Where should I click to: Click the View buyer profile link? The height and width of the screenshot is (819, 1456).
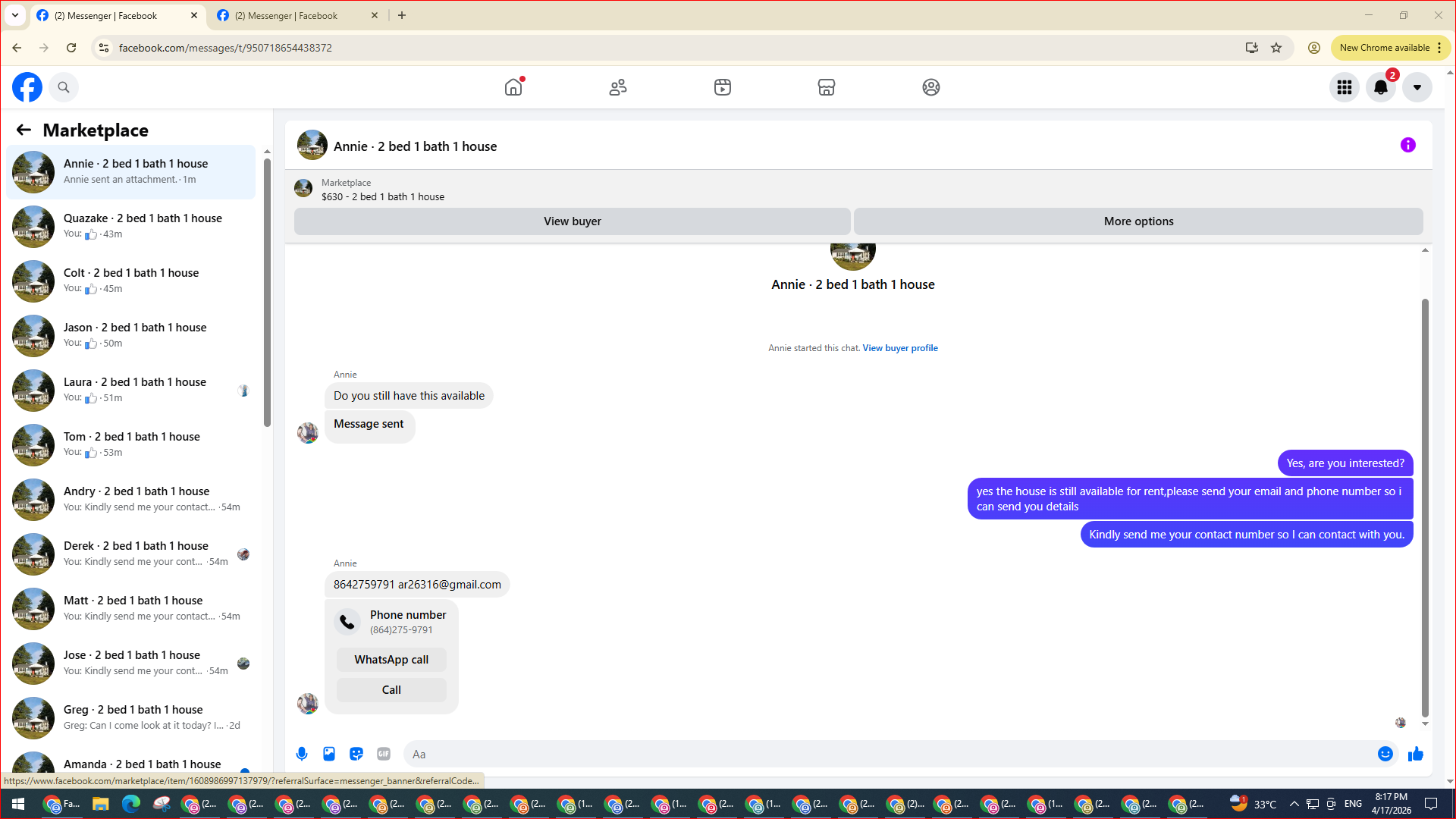(899, 348)
